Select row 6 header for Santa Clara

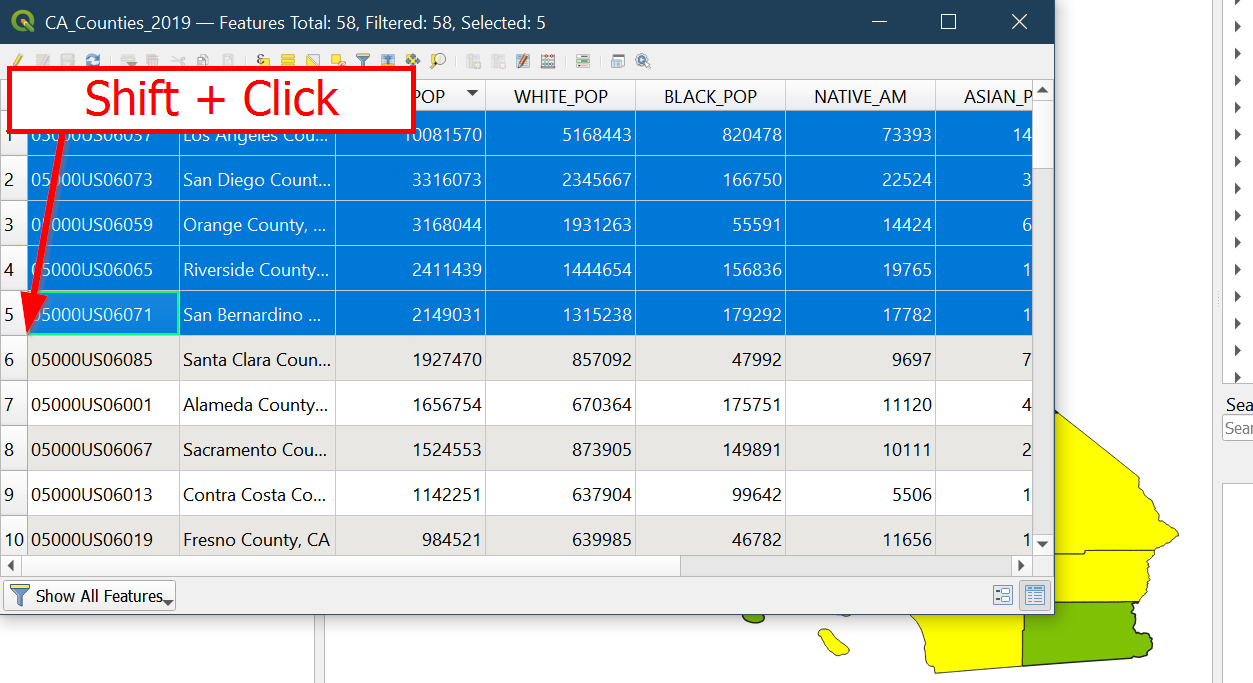(10, 360)
